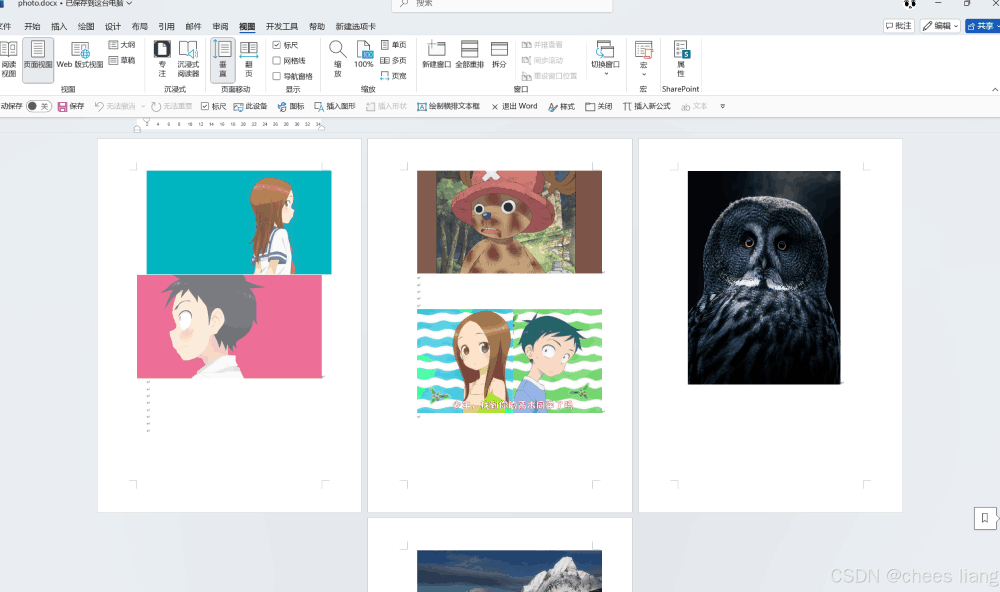This screenshot has height=592, width=1000.
Task: Open the Insert (插入) ribbon tab
Action: (x=59, y=27)
